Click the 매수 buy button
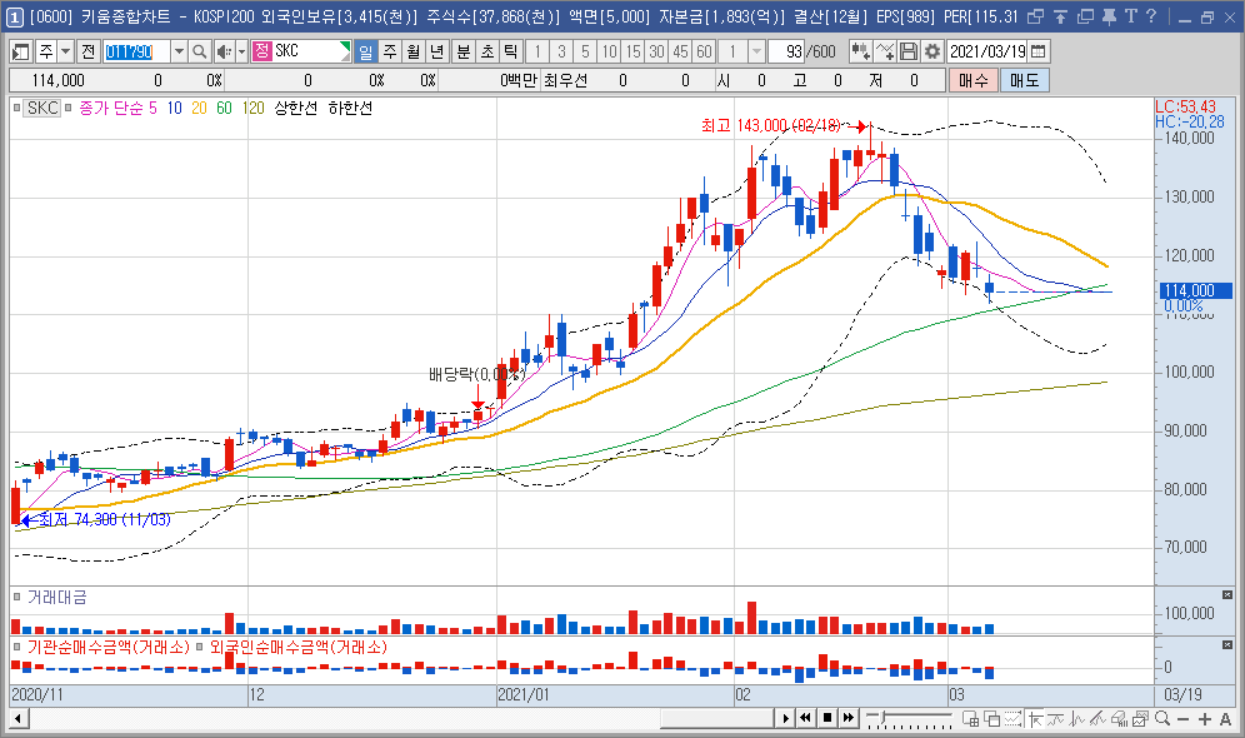Screen dimensions: 1245x738 pyautogui.click(x=973, y=80)
